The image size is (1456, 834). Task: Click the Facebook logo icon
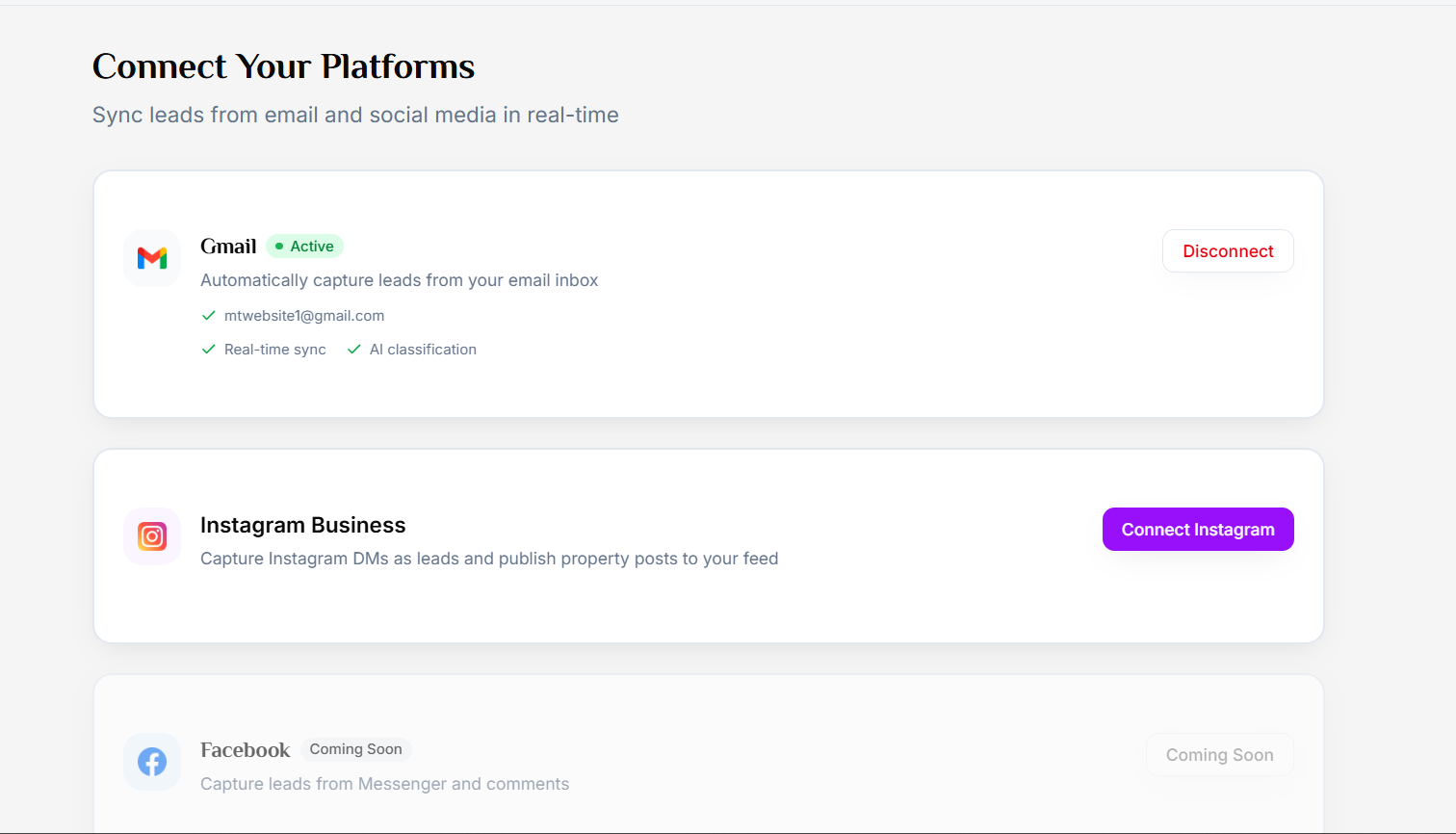(x=152, y=762)
